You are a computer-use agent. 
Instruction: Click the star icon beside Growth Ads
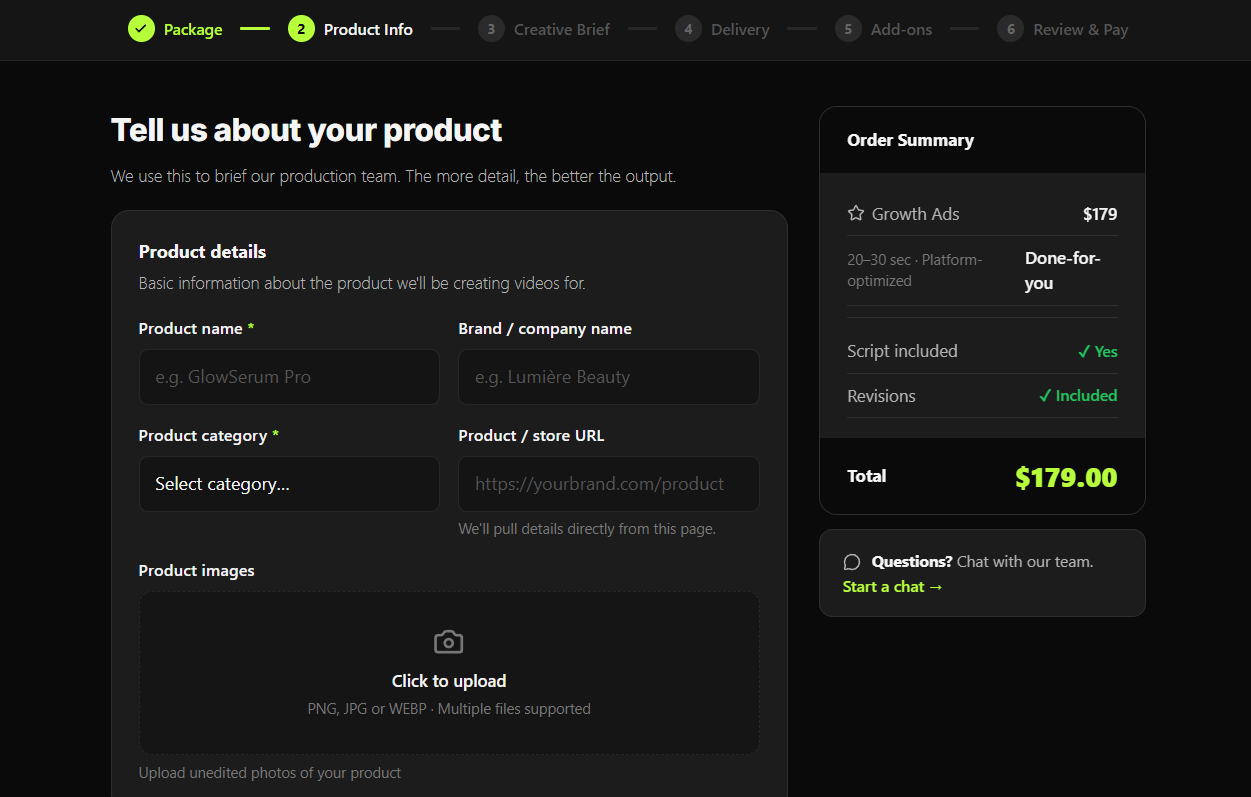(x=856, y=213)
